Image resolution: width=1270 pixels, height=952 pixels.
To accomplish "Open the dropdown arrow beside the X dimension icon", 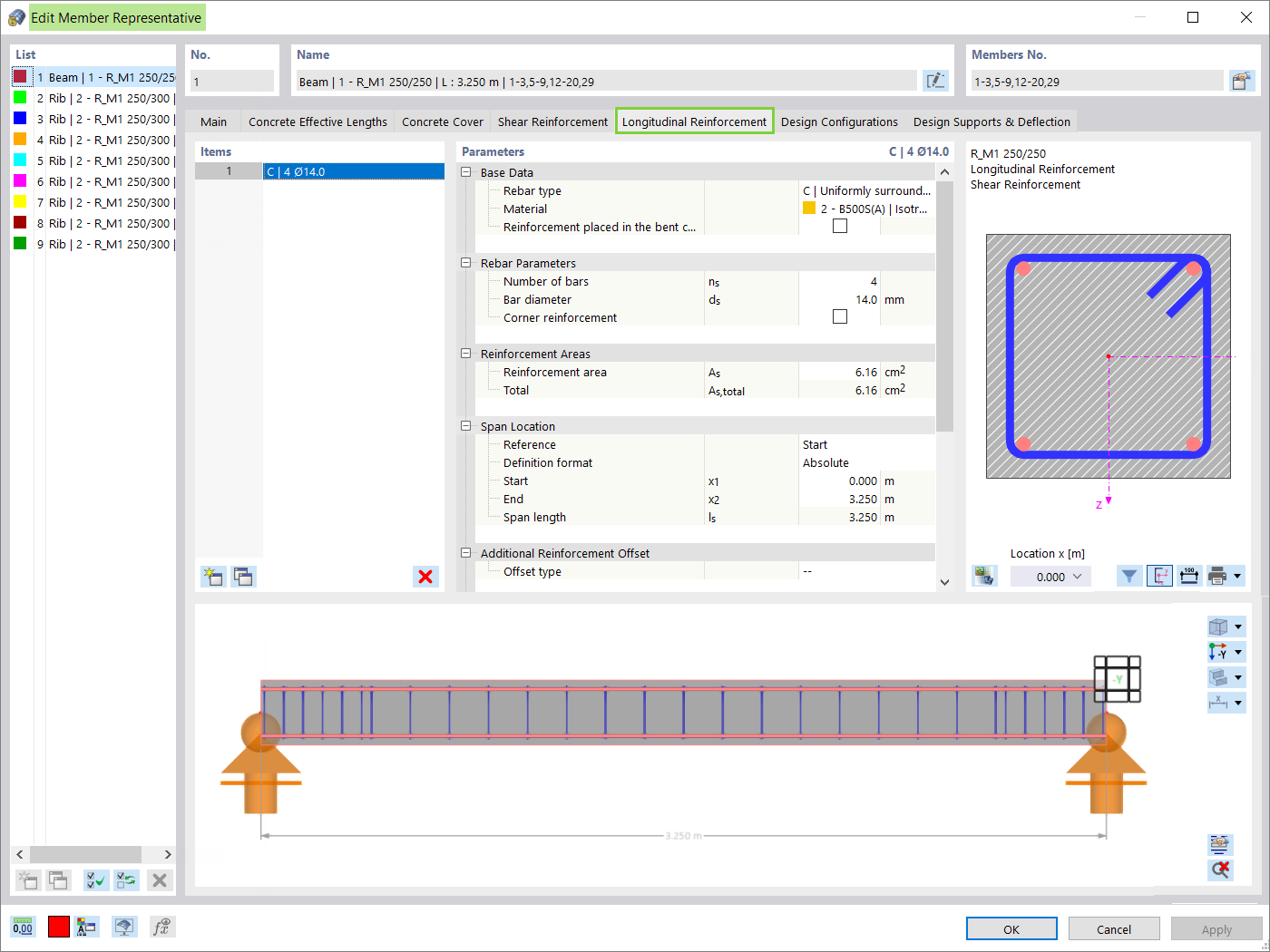I will [x=1238, y=703].
